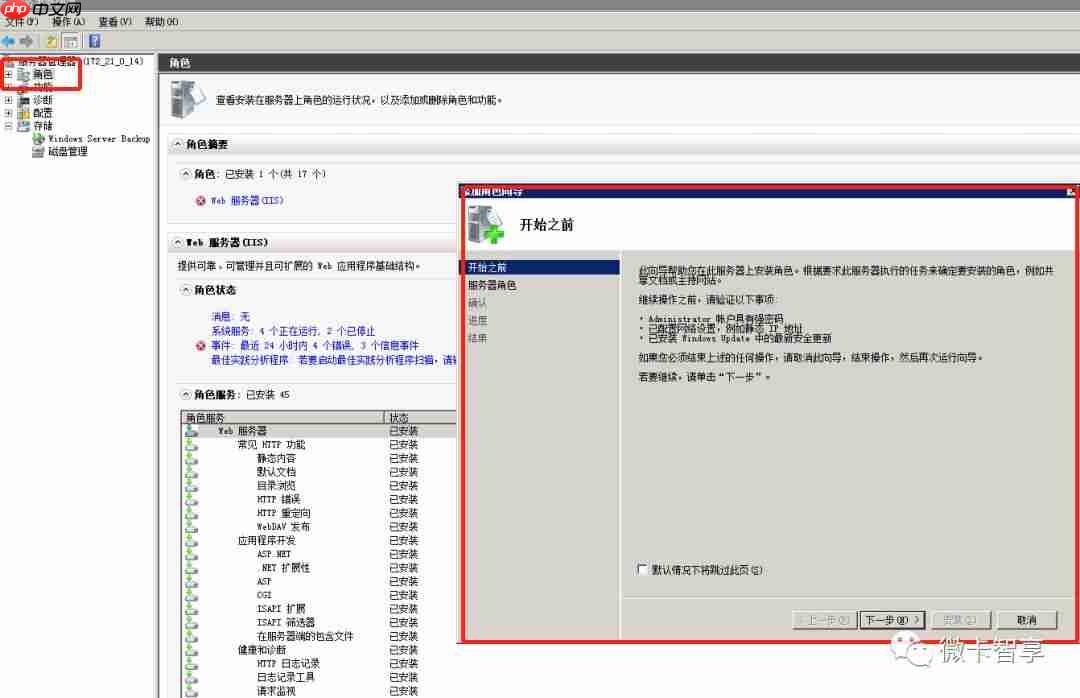
Task: Select Windows Server Backup tree item
Action: point(98,138)
